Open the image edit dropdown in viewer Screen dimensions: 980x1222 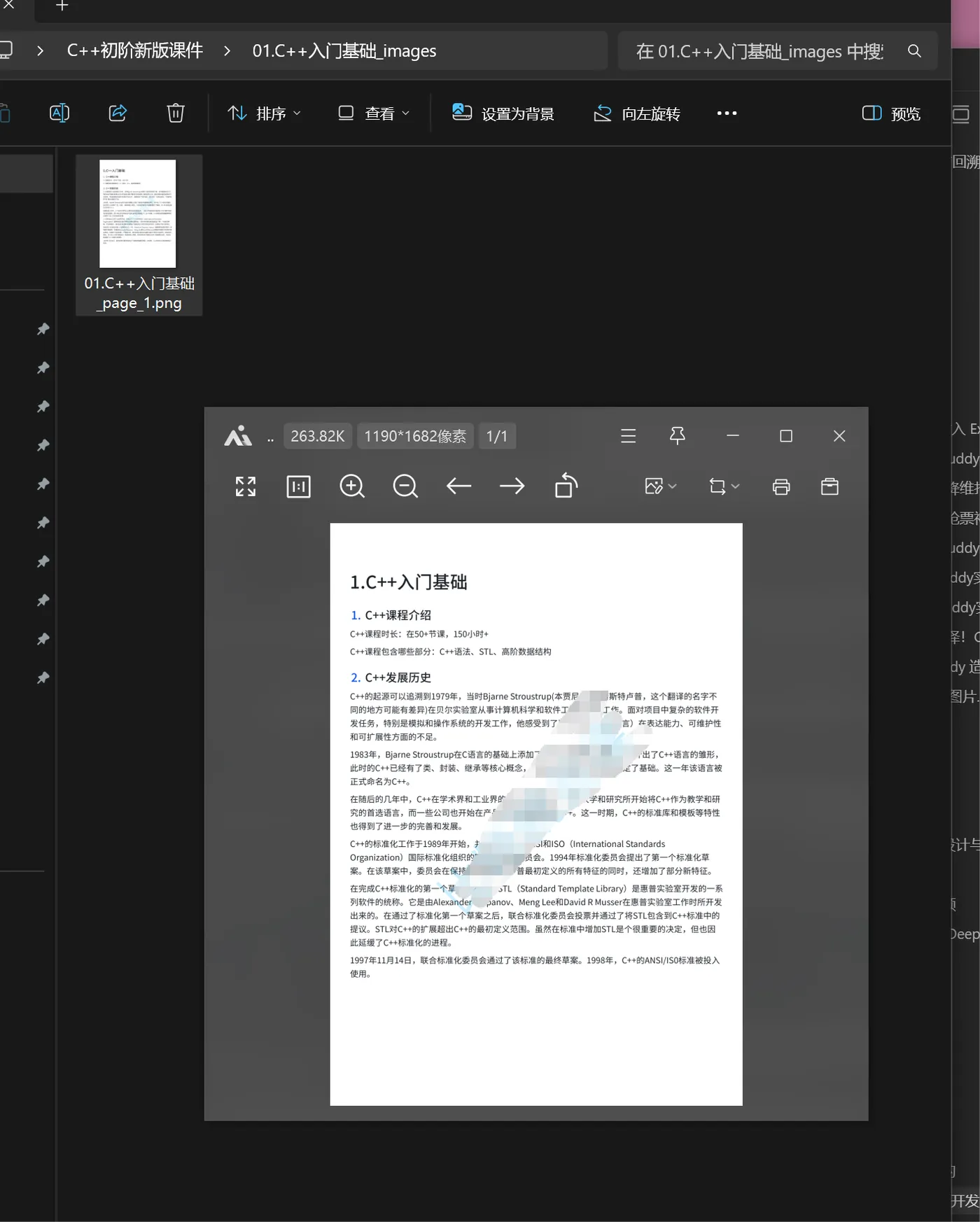660,486
